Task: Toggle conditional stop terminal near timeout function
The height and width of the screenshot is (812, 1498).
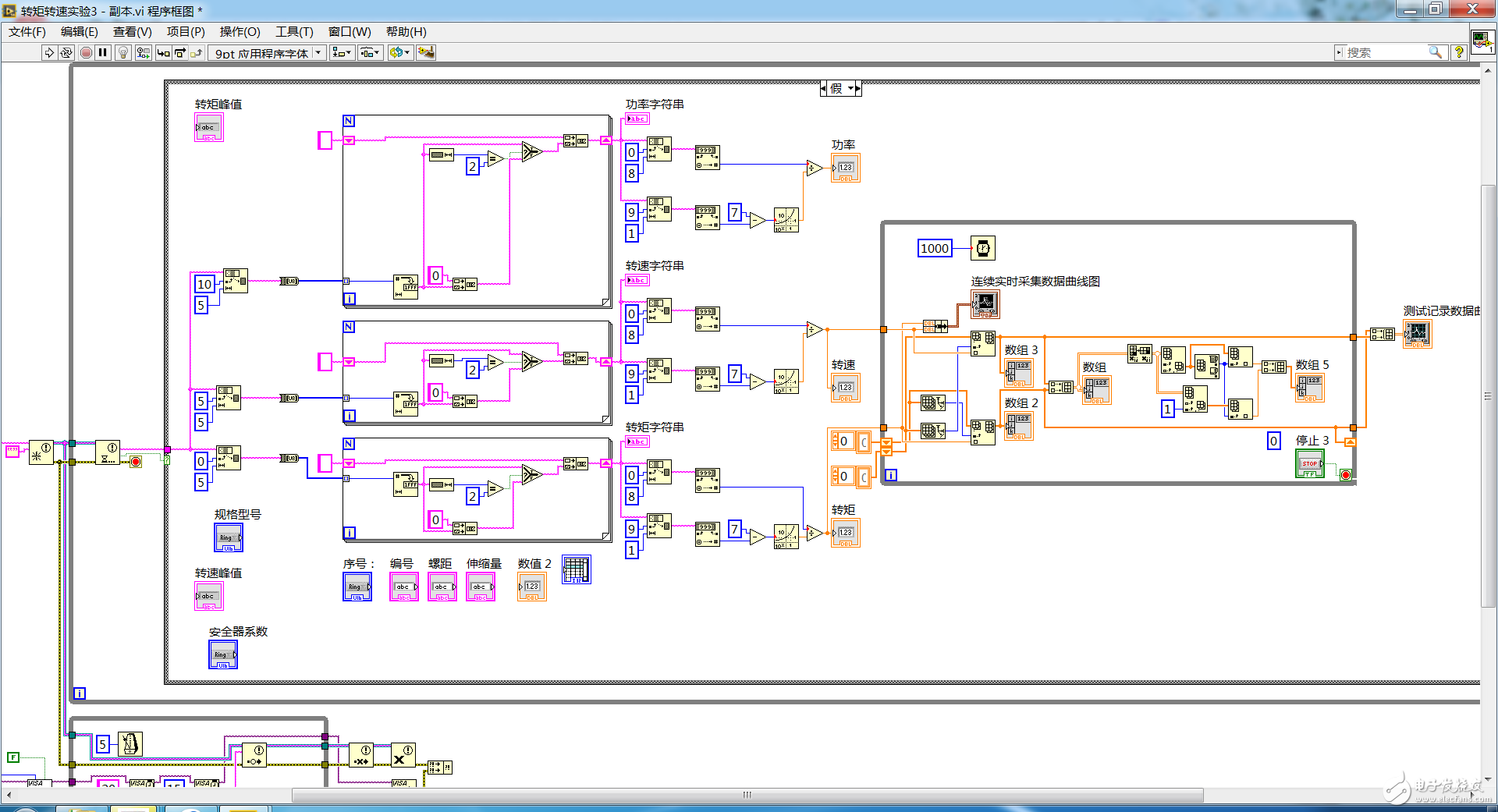Action: tap(135, 462)
